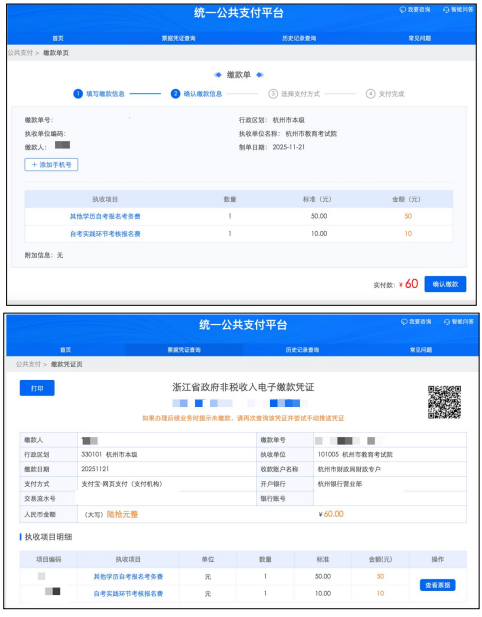Click the 浙江省政府非税收入电子缴款凭证 heading

click(x=243, y=388)
